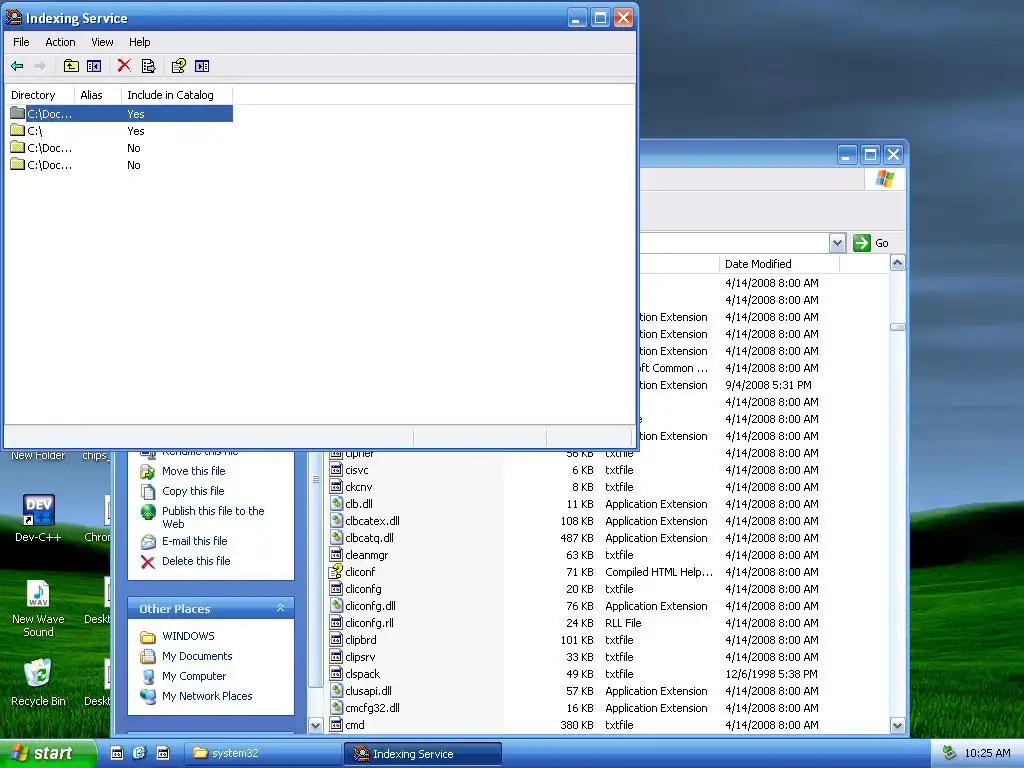Open Help via the question mark toolbar icon
The height and width of the screenshot is (768, 1024).
(178, 66)
